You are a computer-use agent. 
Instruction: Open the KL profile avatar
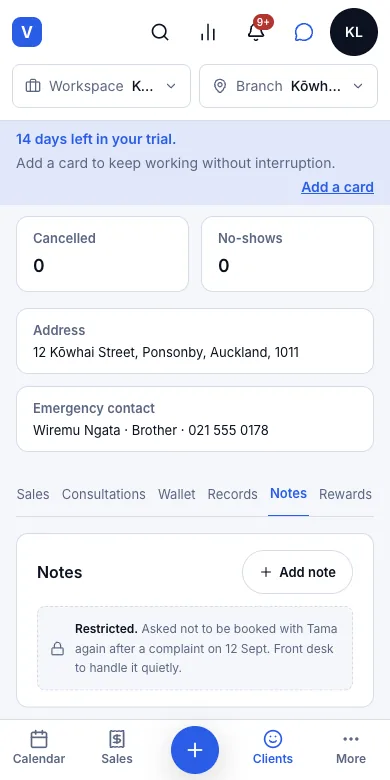coord(354,32)
